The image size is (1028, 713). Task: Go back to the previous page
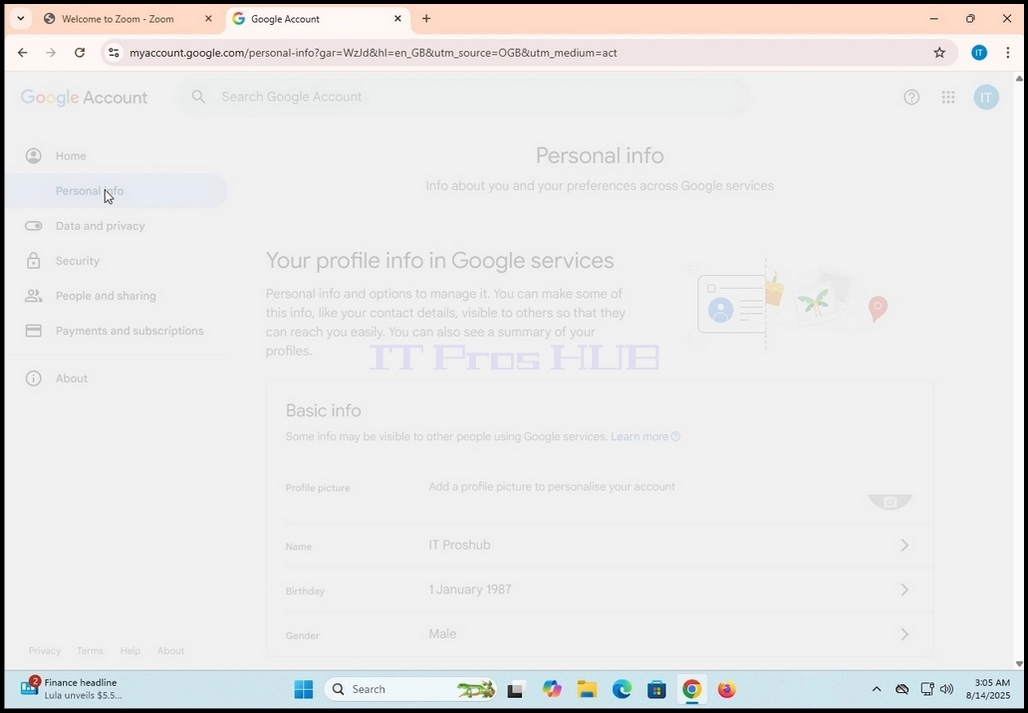point(22,53)
